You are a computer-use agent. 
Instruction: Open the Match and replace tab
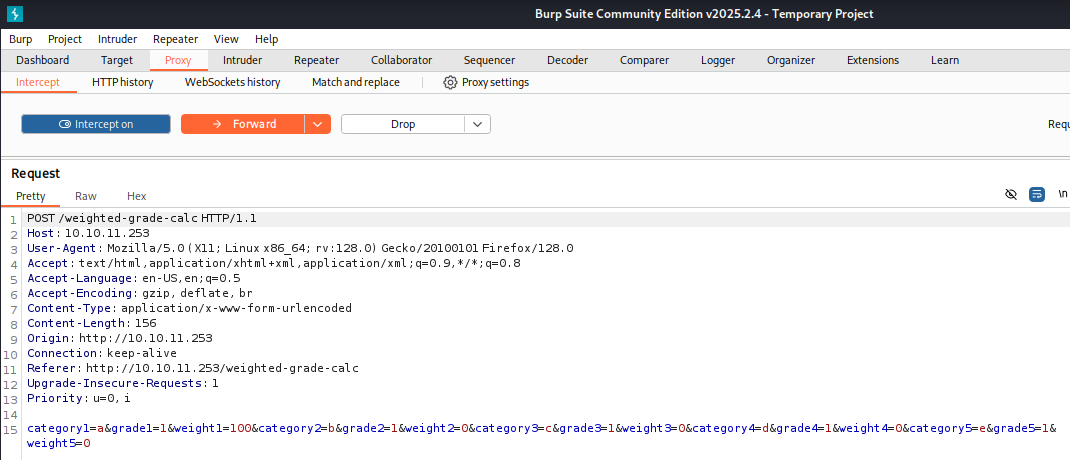click(355, 82)
